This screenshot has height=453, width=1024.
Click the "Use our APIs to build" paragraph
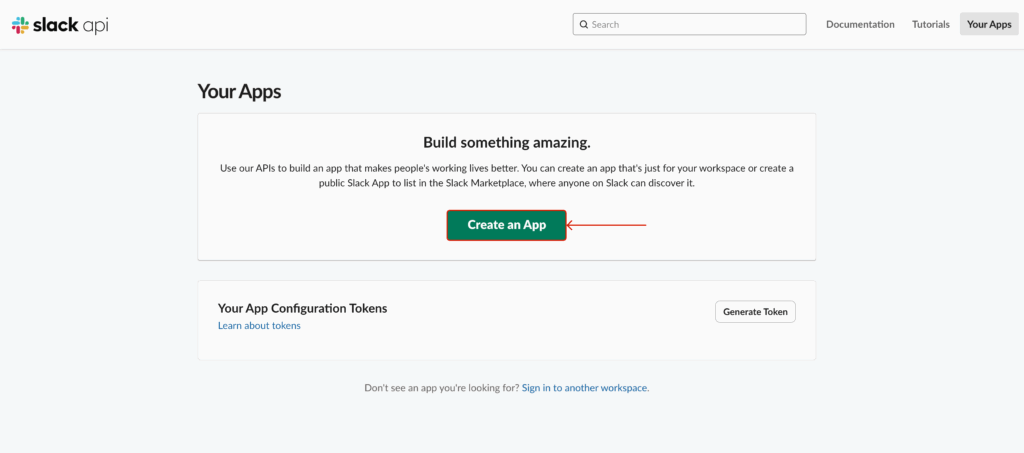(x=507, y=176)
